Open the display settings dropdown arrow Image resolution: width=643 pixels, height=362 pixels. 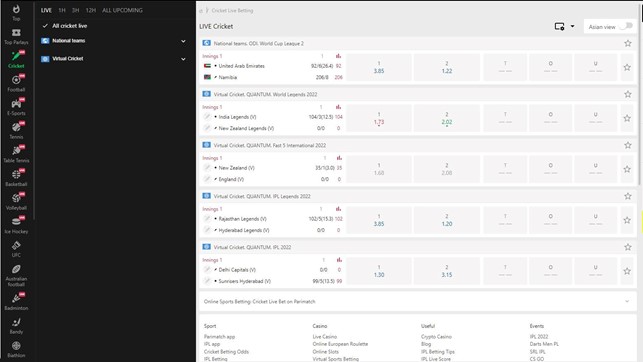tap(572, 26)
